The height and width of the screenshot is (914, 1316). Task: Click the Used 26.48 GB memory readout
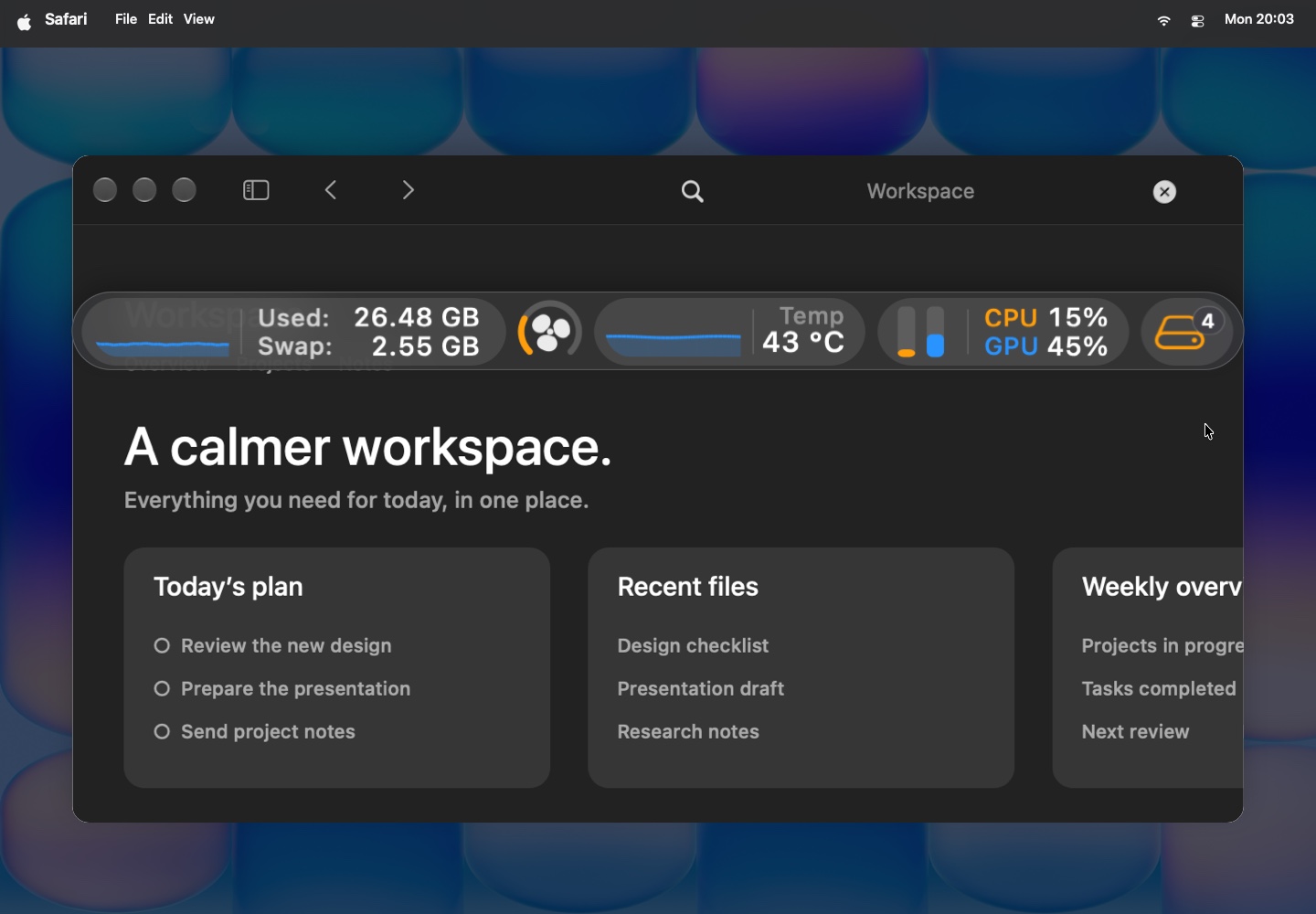pyautogui.click(x=369, y=317)
